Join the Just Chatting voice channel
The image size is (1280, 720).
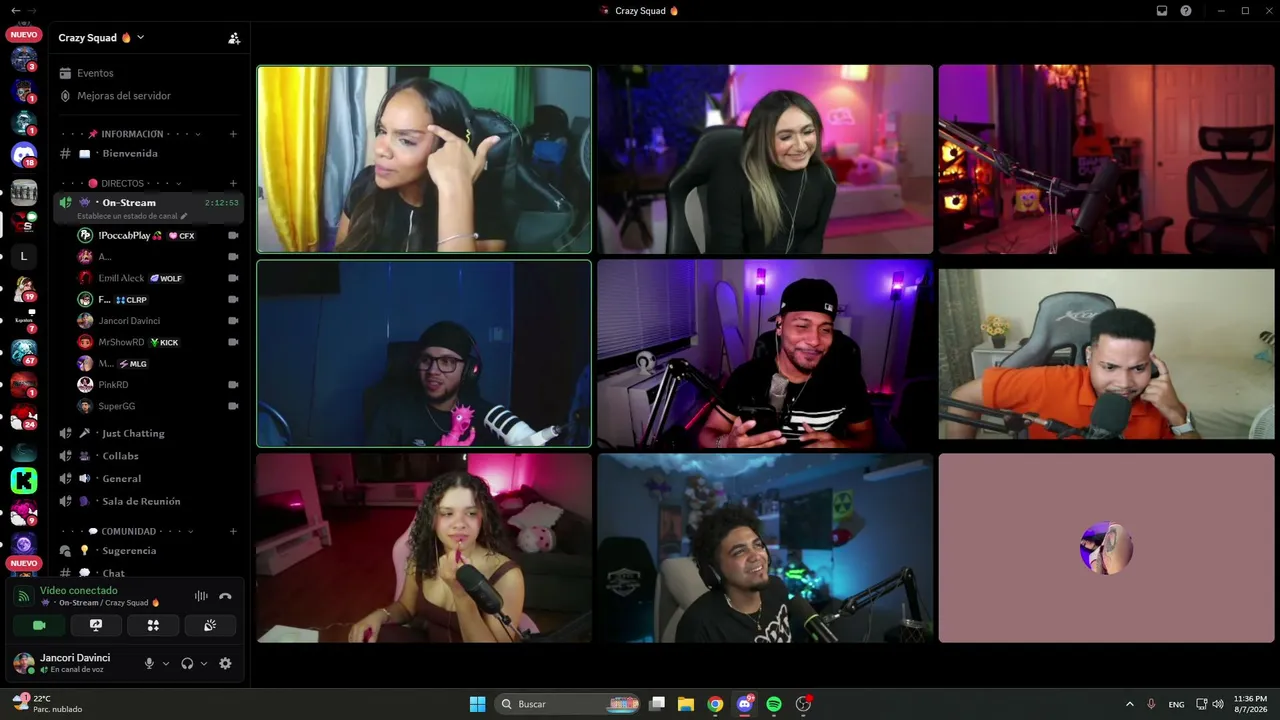149,433
